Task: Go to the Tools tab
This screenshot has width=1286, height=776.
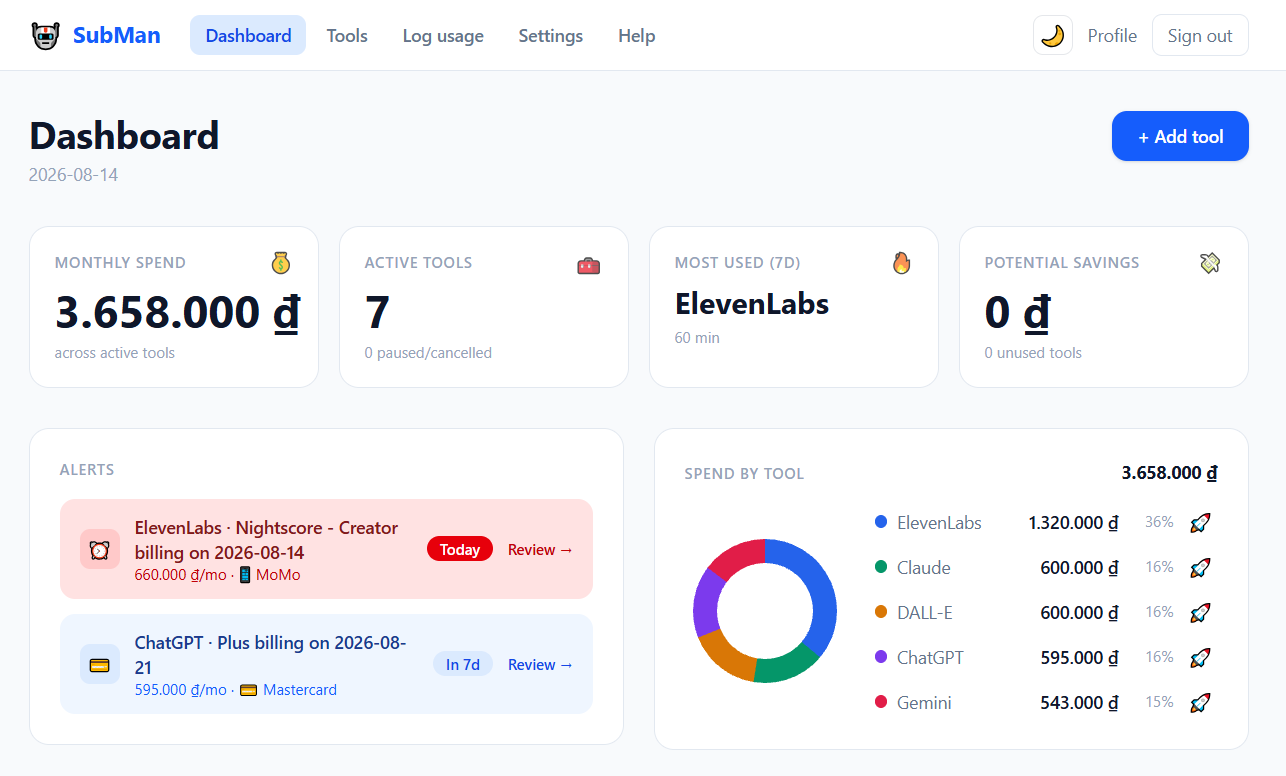Action: coord(347,36)
